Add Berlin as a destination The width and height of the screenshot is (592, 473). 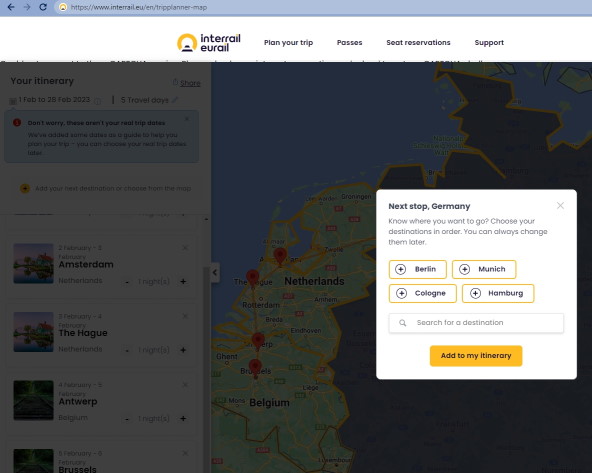coord(418,269)
